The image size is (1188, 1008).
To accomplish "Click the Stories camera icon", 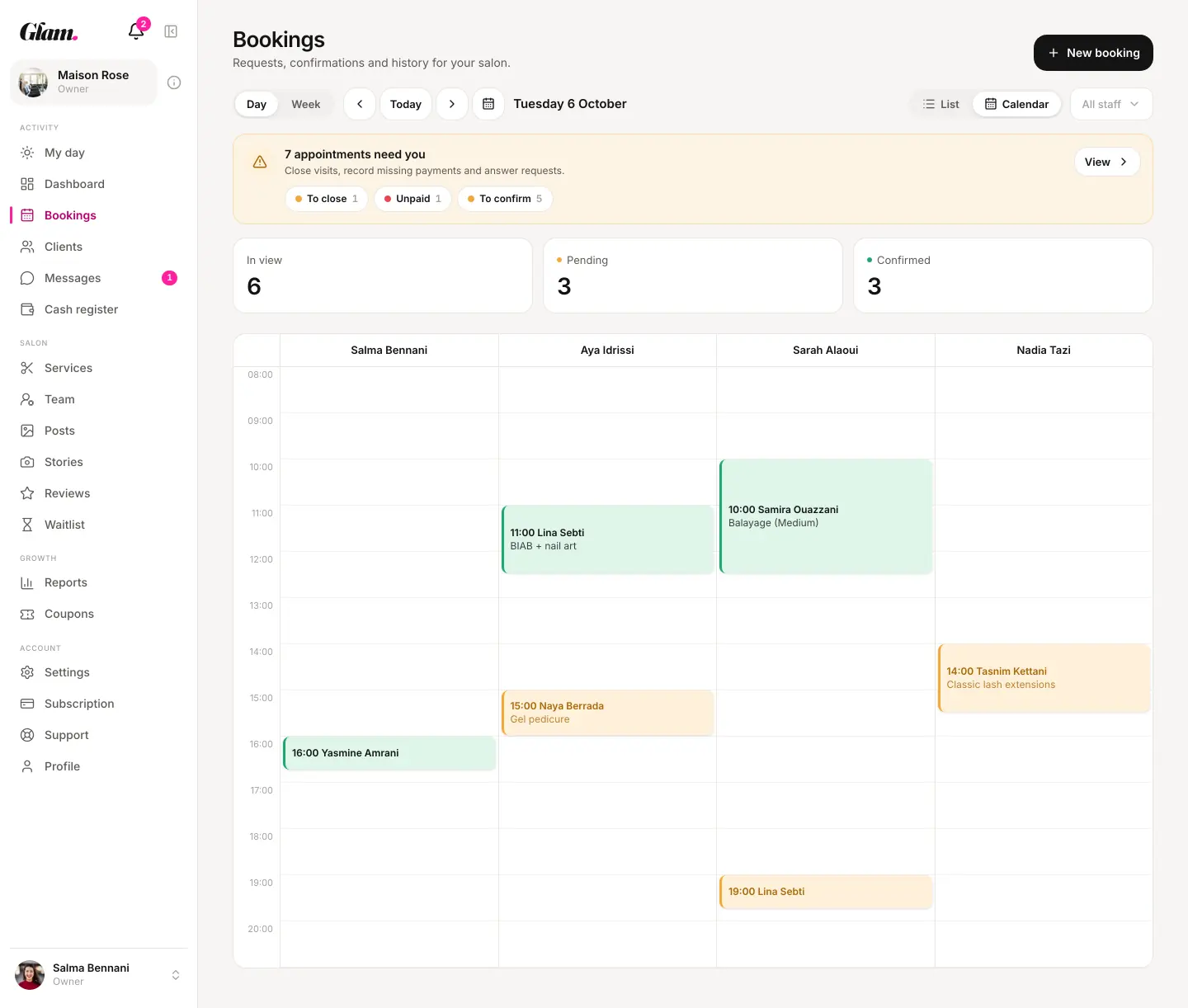I will [27, 462].
